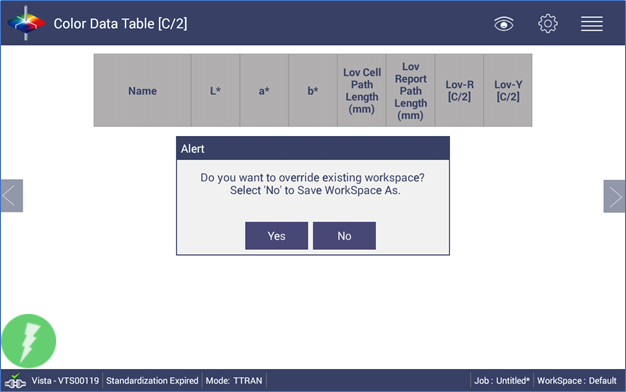
Task: Select the Name column header
Action: click(143, 91)
